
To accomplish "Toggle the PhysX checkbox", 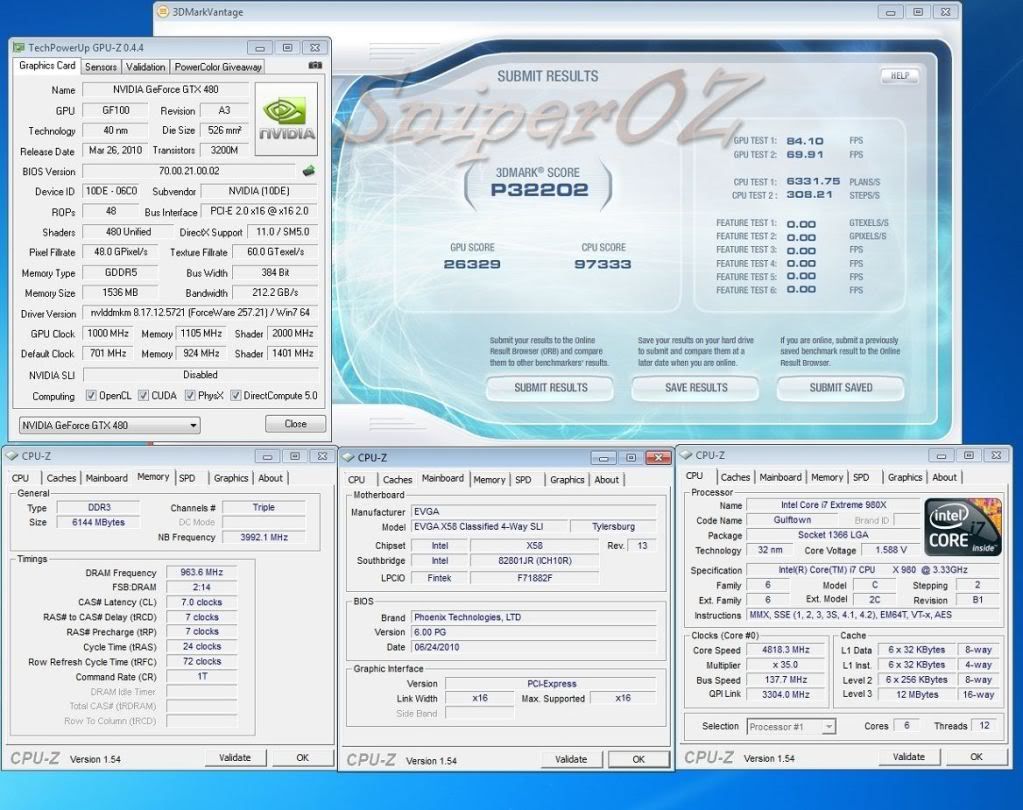I will pos(190,396).
